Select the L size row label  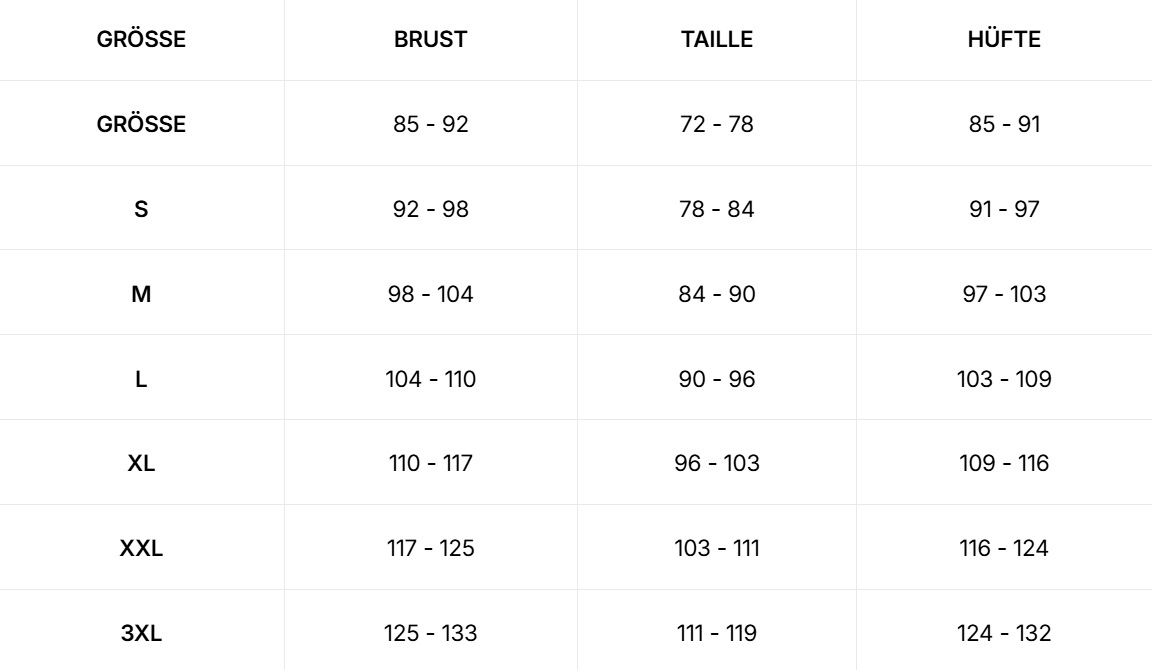(141, 380)
